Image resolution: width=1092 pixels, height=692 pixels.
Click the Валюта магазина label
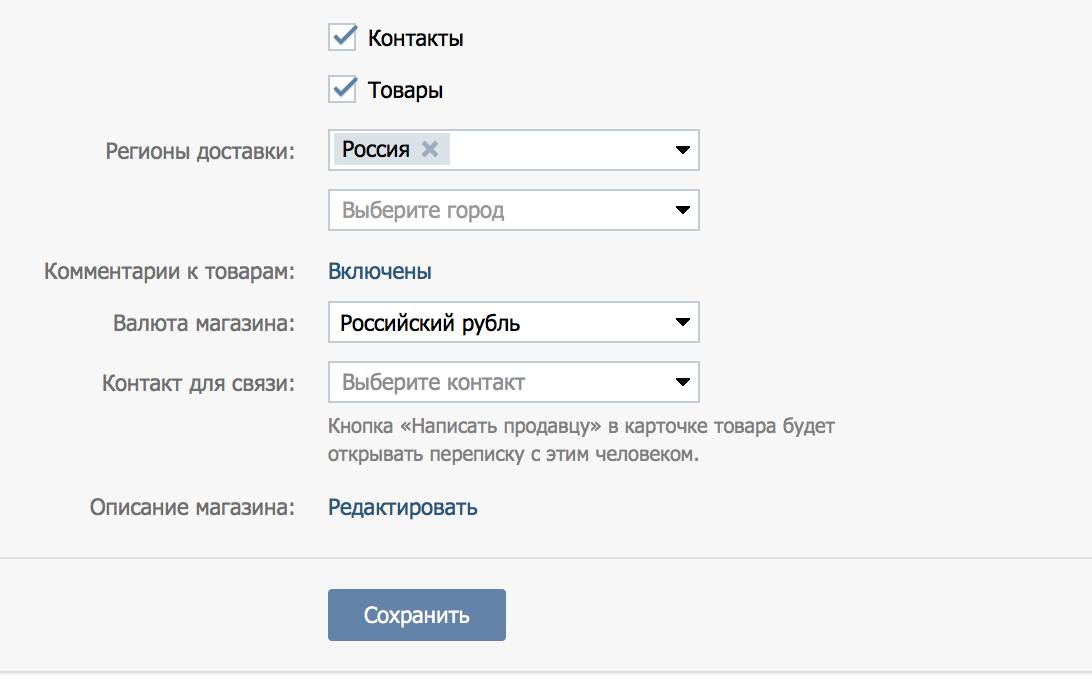204,323
